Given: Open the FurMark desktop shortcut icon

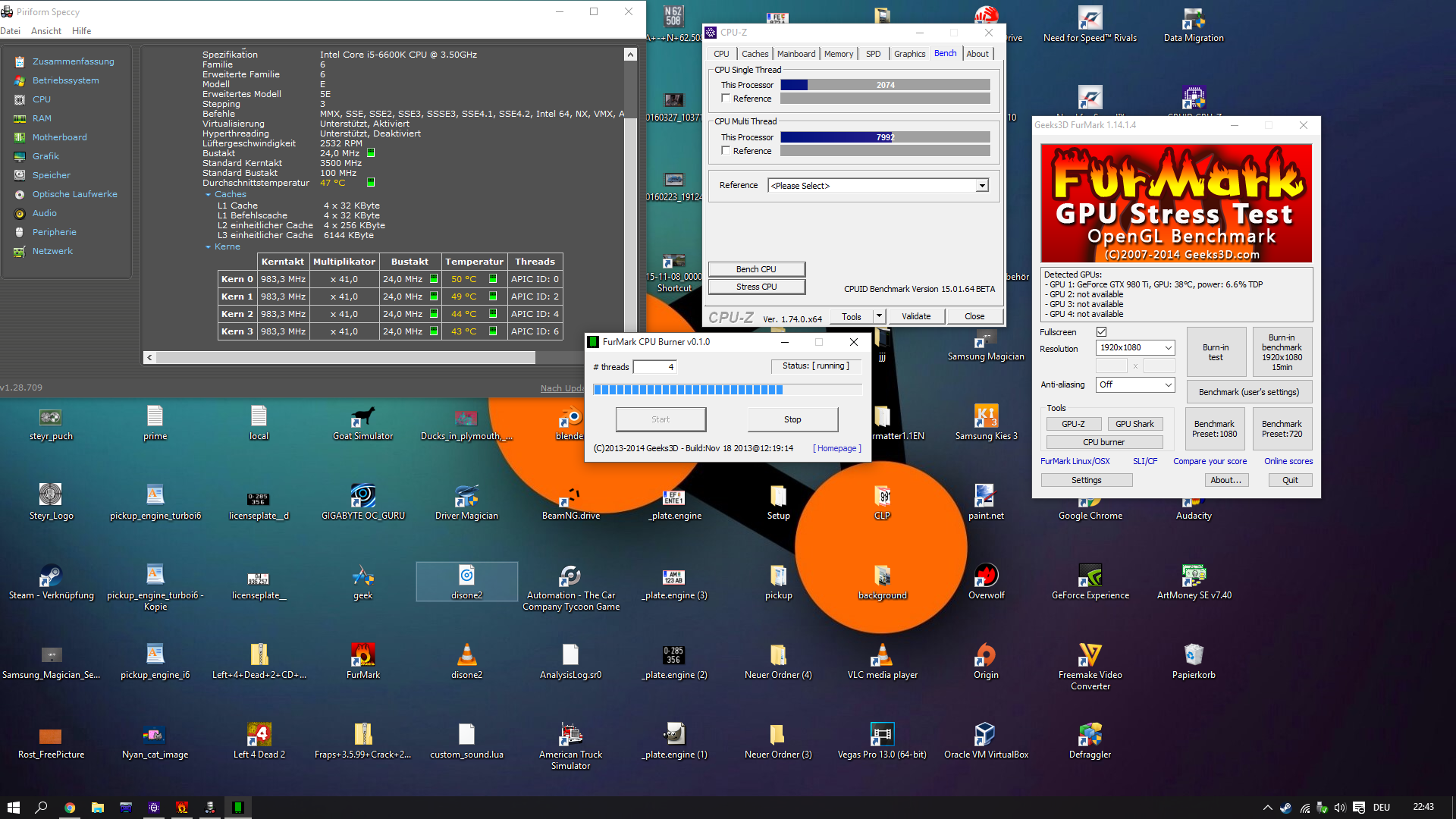Looking at the screenshot, I should [x=362, y=655].
